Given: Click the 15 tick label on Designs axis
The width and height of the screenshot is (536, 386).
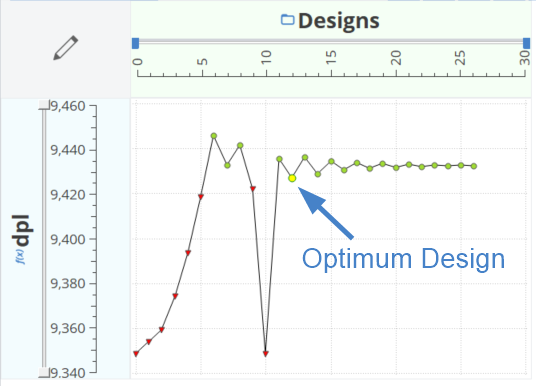Looking at the screenshot, I should (x=331, y=57).
